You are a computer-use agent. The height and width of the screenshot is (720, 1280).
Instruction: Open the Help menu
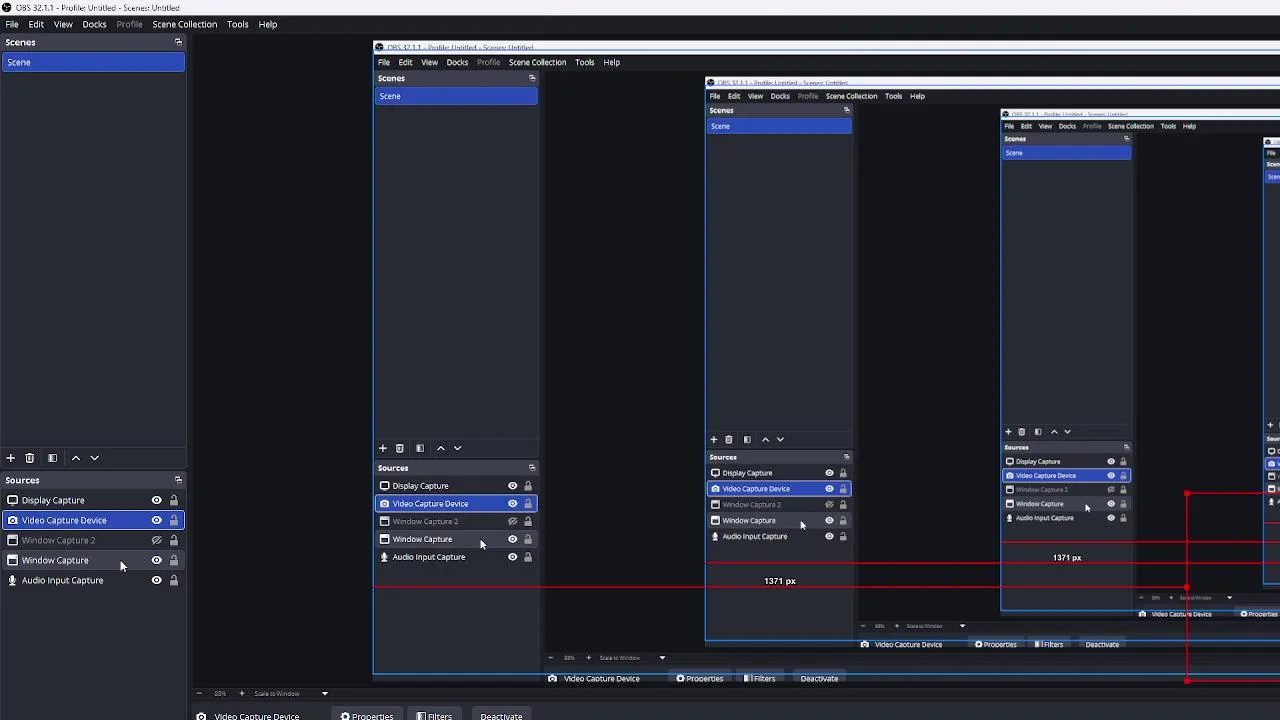click(x=268, y=24)
